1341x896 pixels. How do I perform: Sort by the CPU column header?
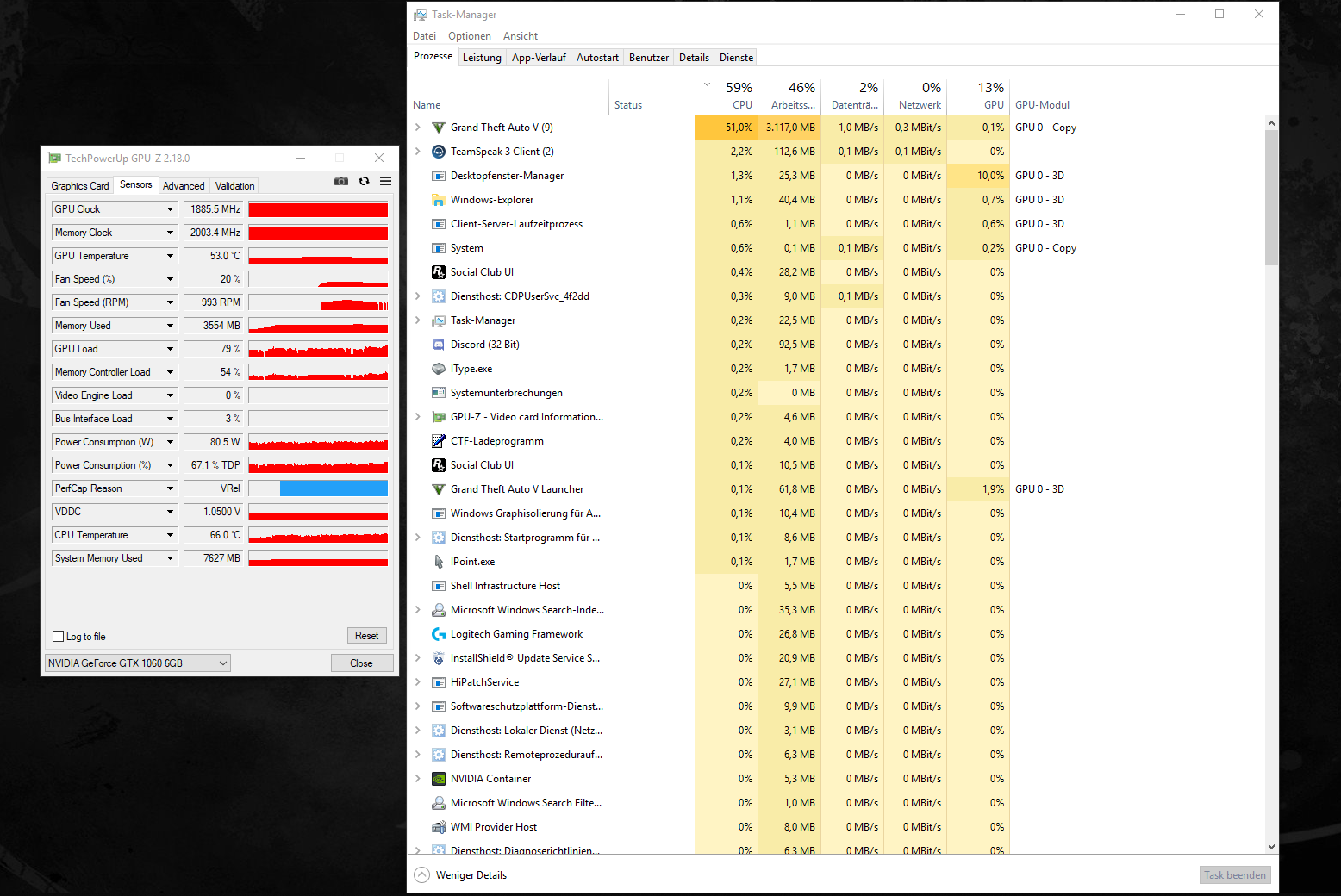tap(727, 96)
